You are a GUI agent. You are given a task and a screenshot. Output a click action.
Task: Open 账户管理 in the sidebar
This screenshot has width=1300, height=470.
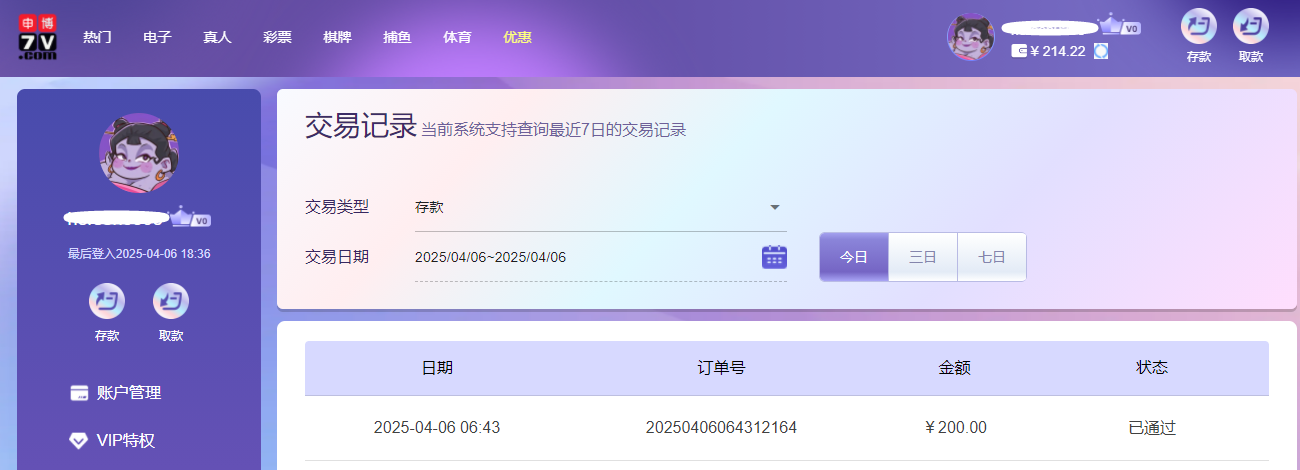click(128, 393)
